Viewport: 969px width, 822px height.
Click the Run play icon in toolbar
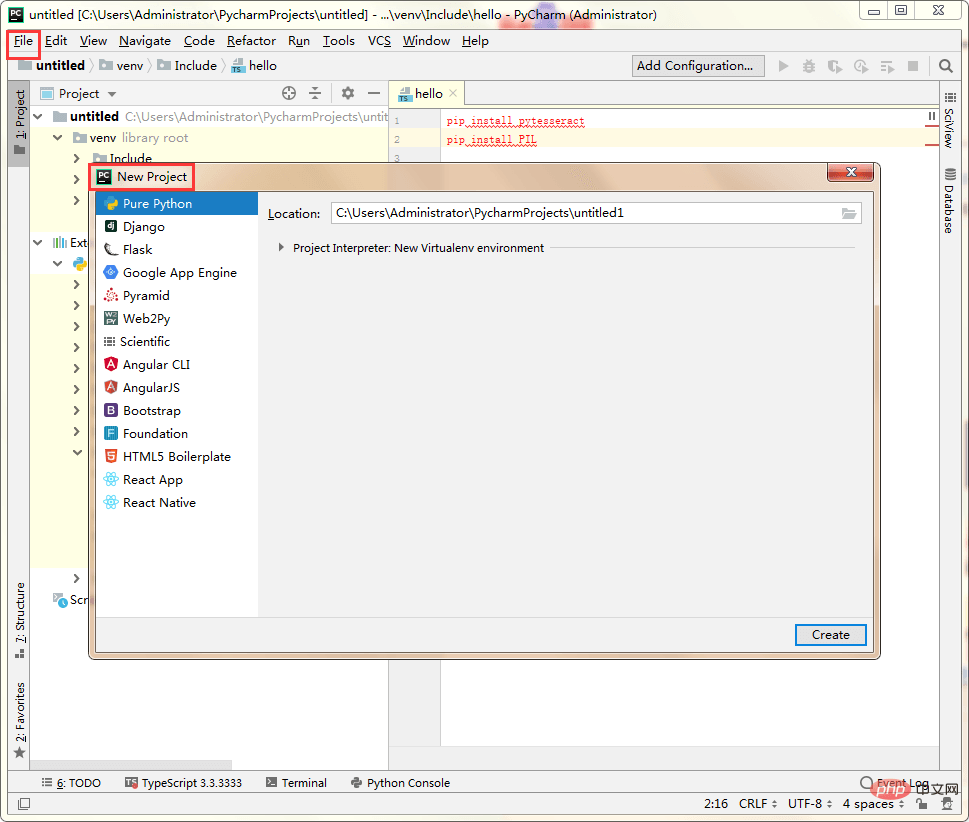point(783,66)
